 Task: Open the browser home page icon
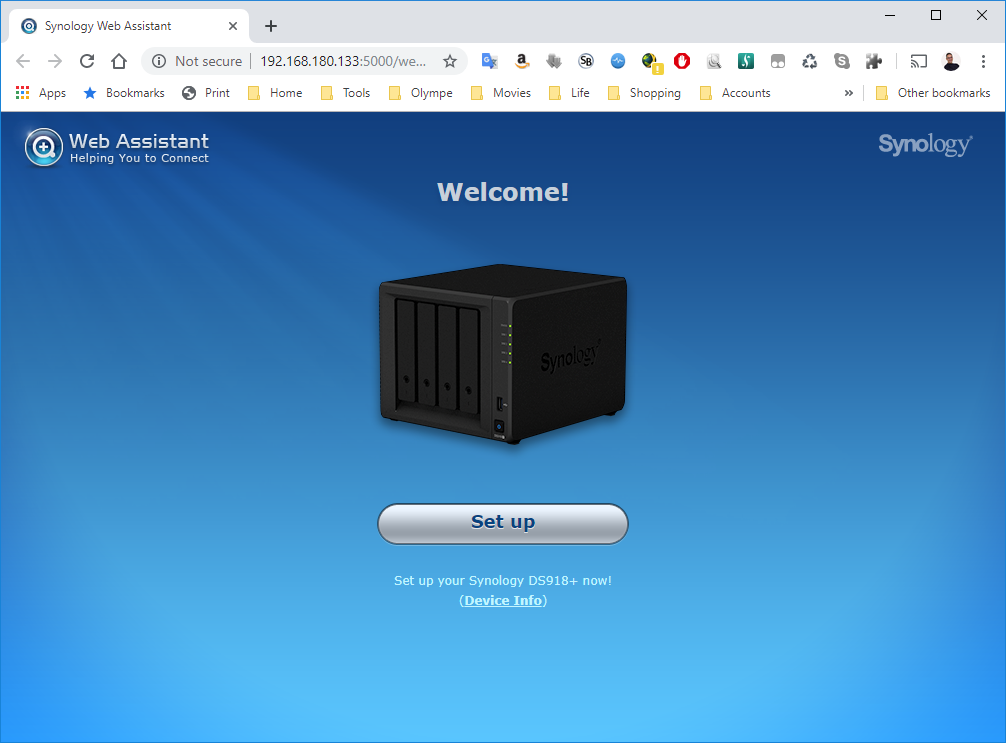click(119, 61)
